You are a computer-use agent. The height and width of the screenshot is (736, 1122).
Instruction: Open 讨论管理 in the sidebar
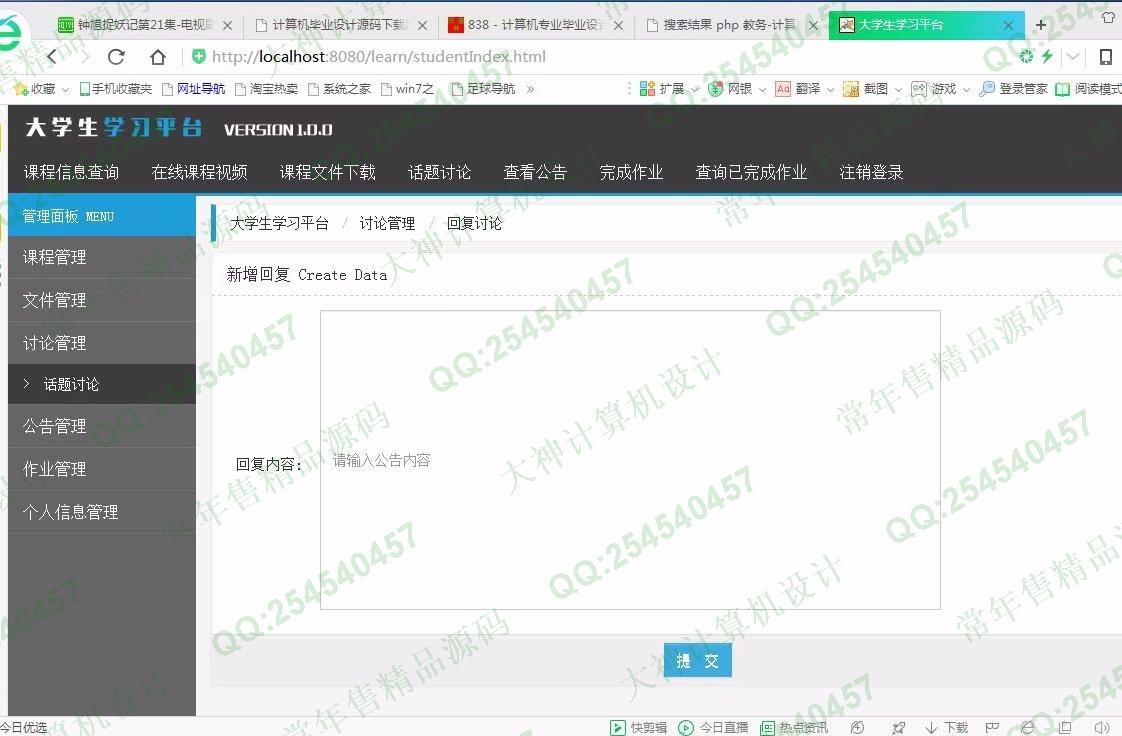click(x=102, y=343)
